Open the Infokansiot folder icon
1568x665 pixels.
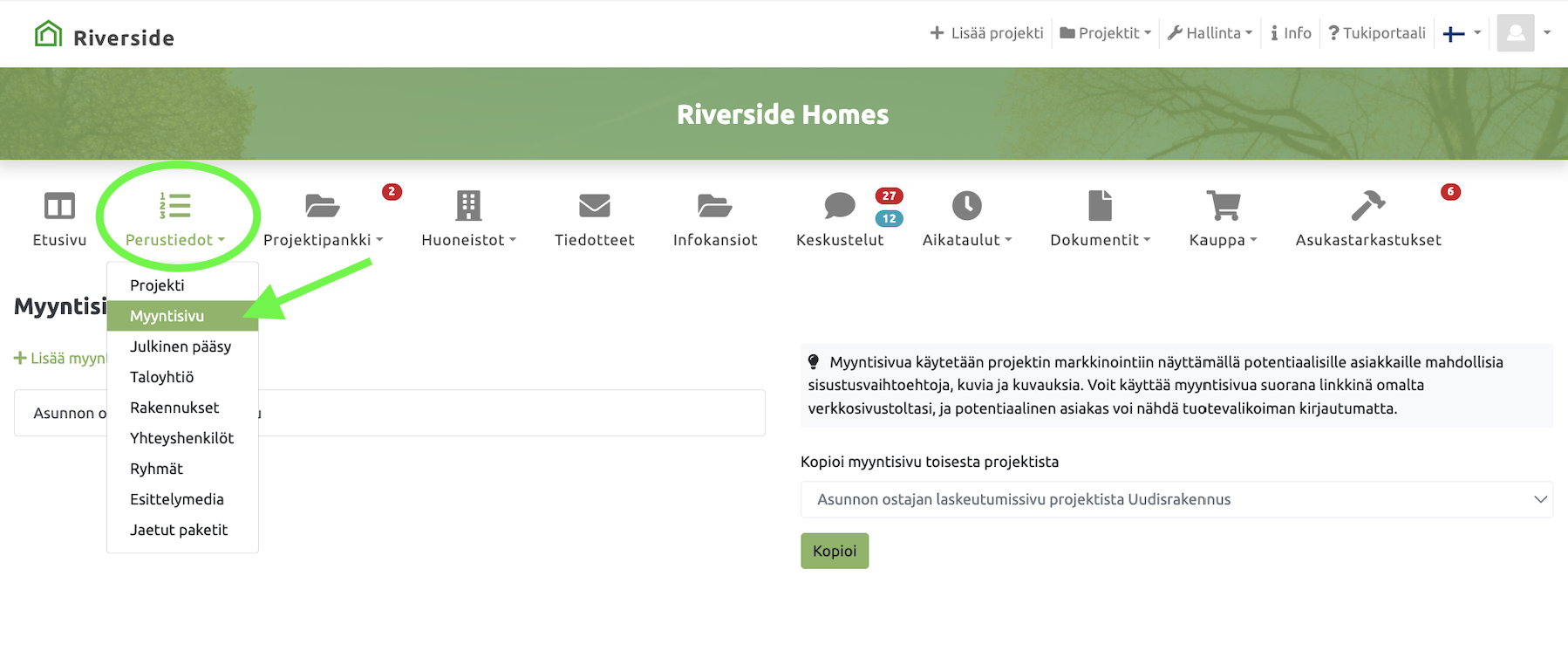pos(714,207)
